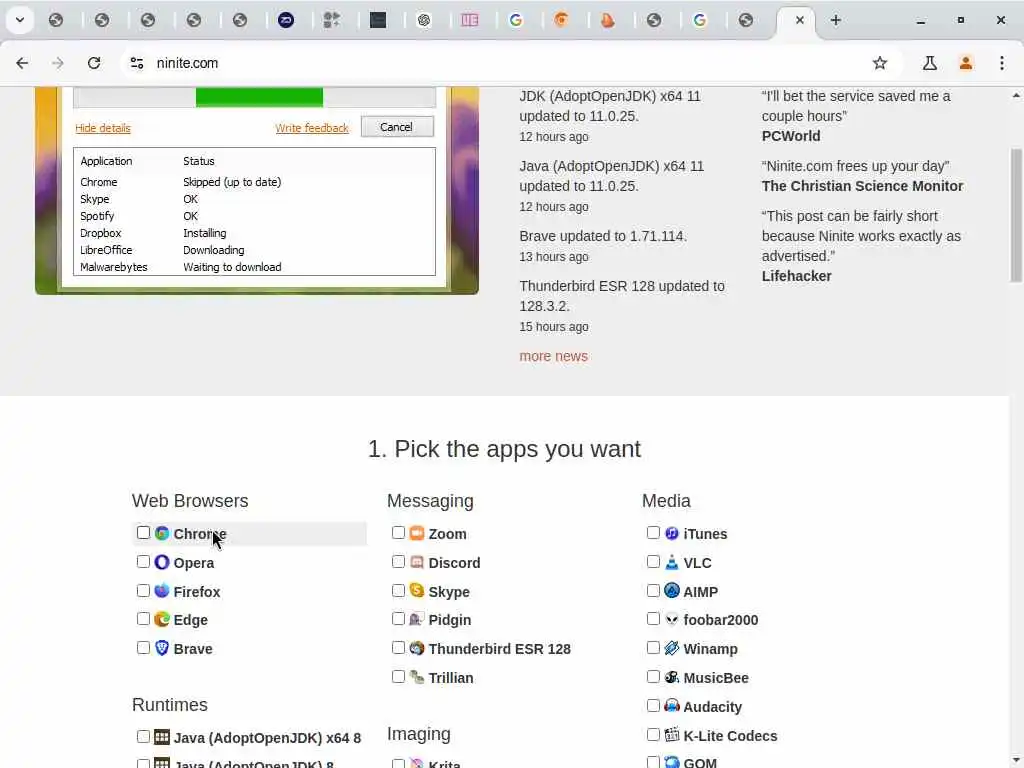
Task: Click the Edge app label
Action: pyautogui.click(x=191, y=620)
